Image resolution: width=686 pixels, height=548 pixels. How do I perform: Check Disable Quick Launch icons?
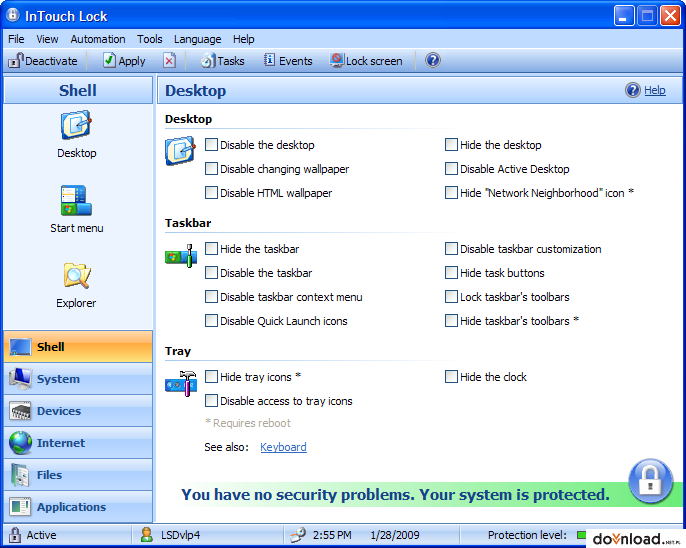pyautogui.click(x=211, y=321)
